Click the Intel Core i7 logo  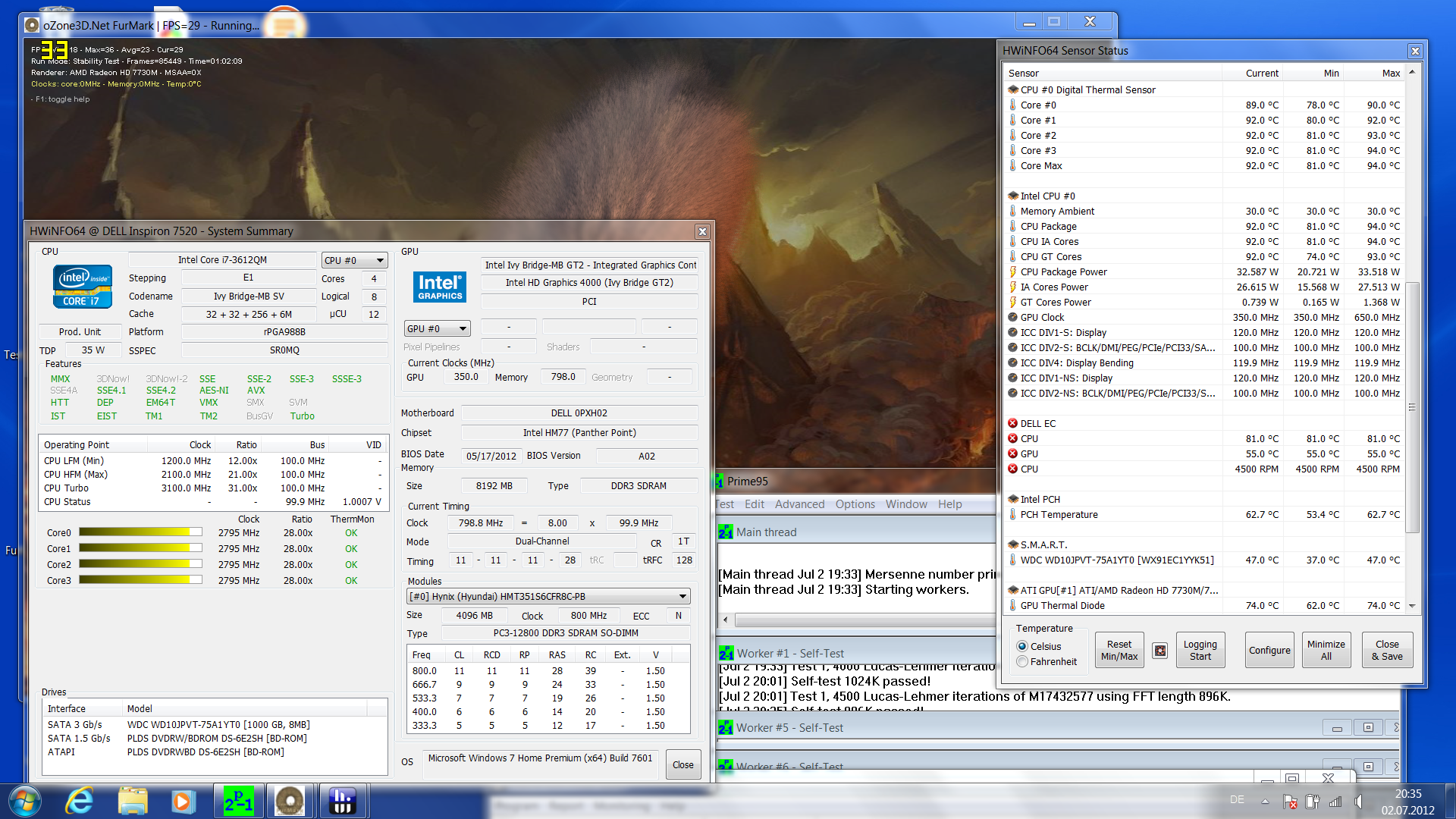tap(83, 286)
